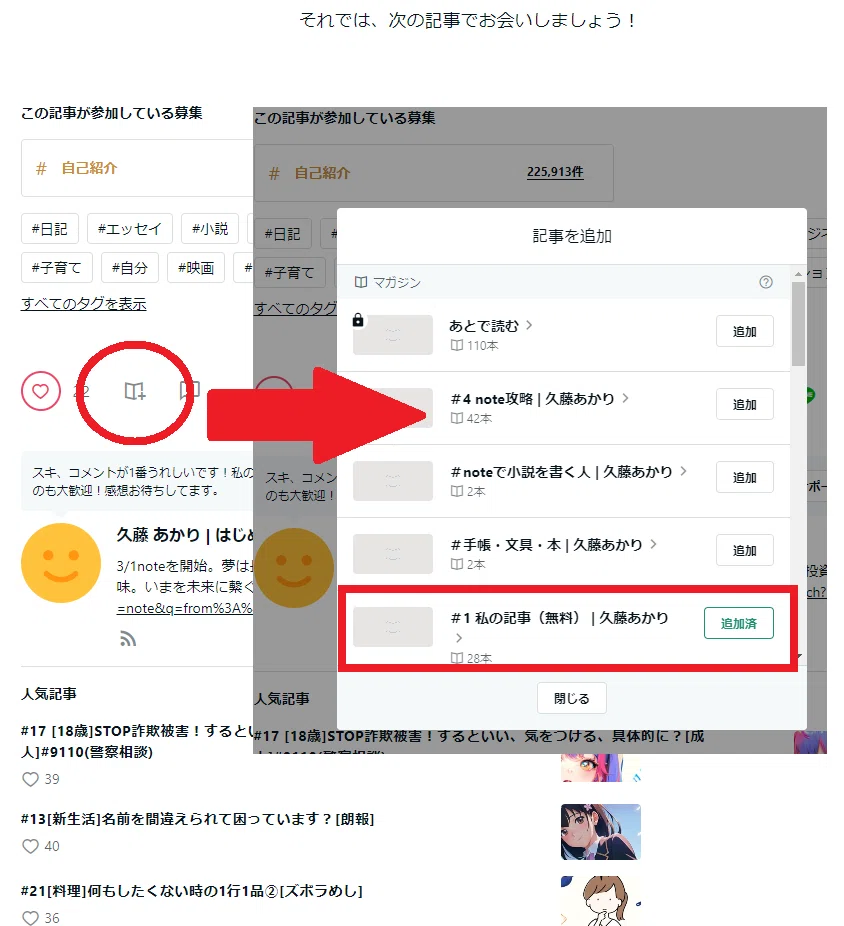The width and height of the screenshot is (844, 926).
Task: Click the #エッセイ tag
Action: point(130,229)
